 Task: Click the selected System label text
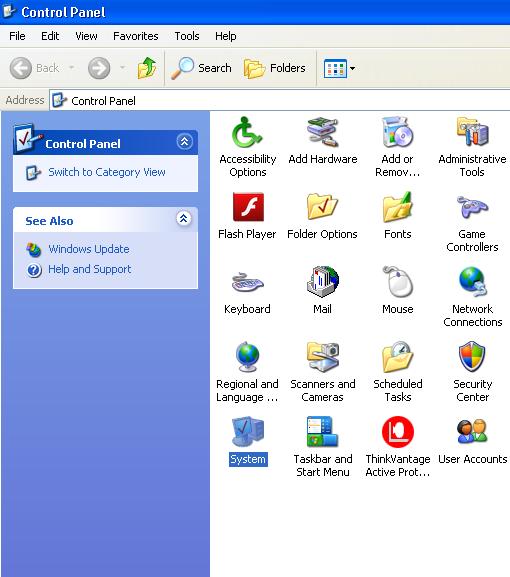coord(248,459)
